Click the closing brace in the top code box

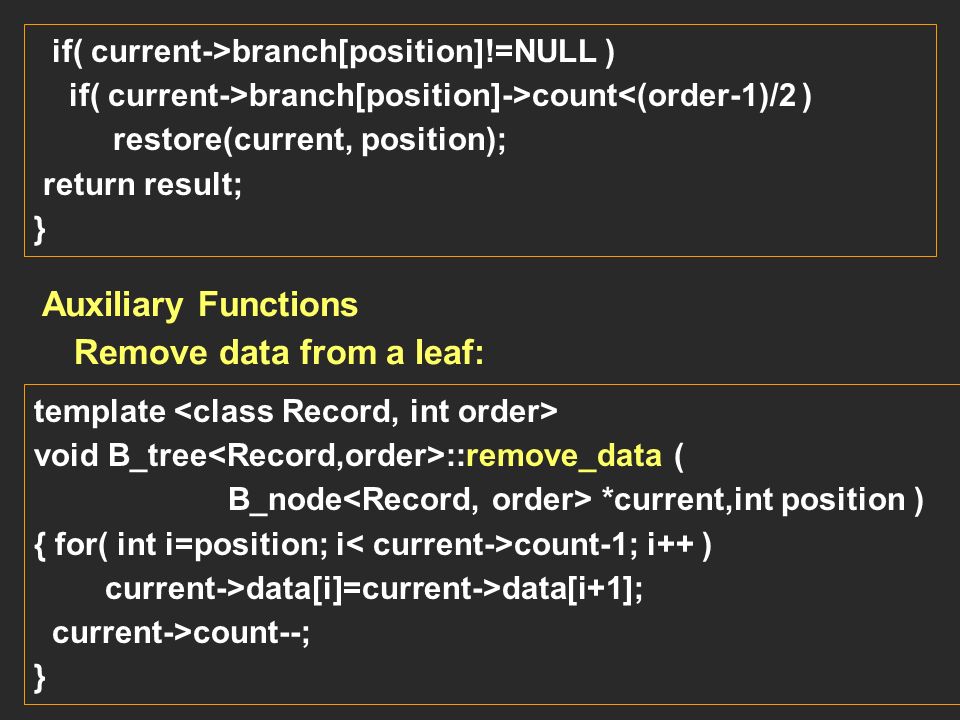coord(40,230)
